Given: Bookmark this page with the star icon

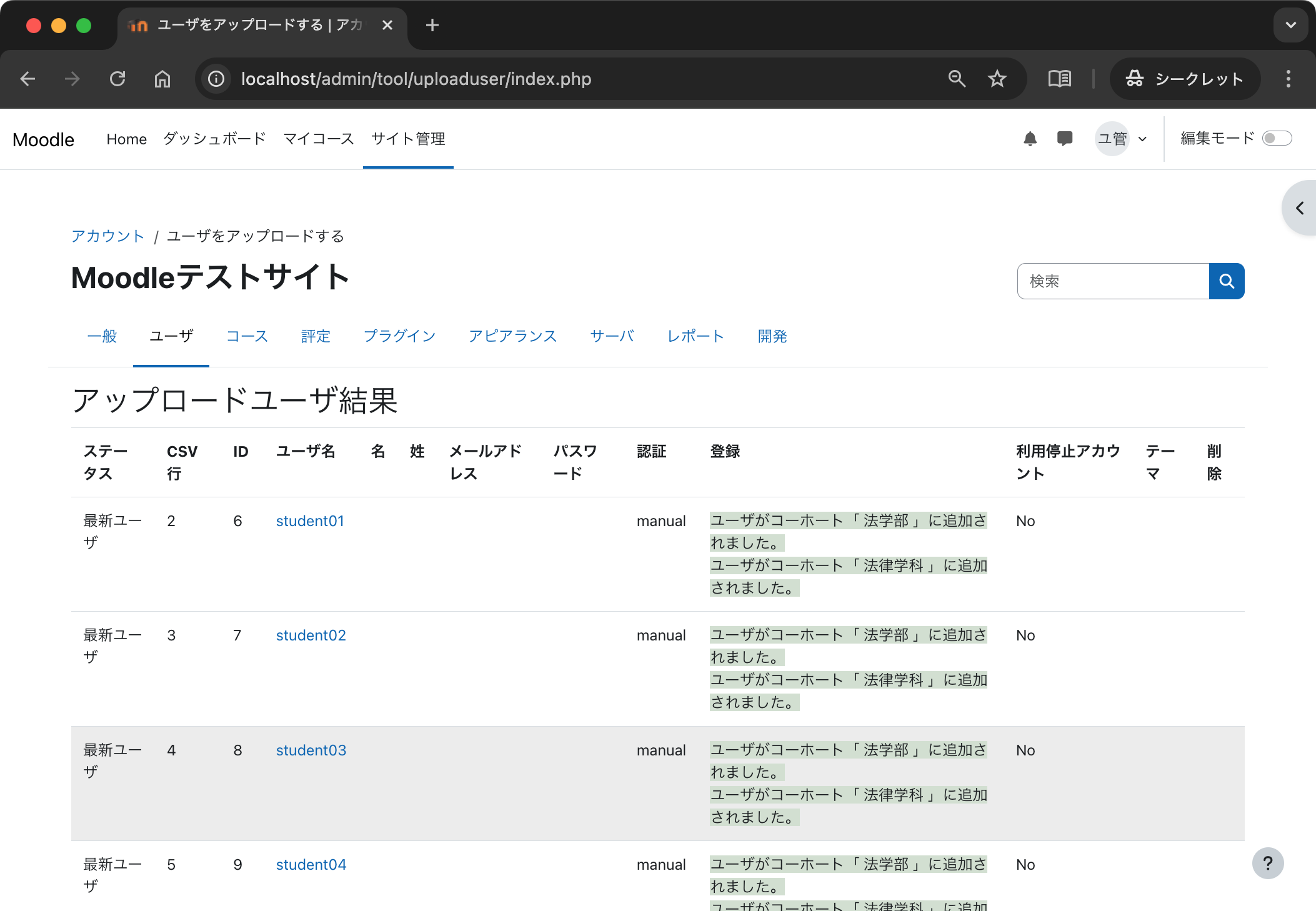Looking at the screenshot, I should [x=997, y=79].
